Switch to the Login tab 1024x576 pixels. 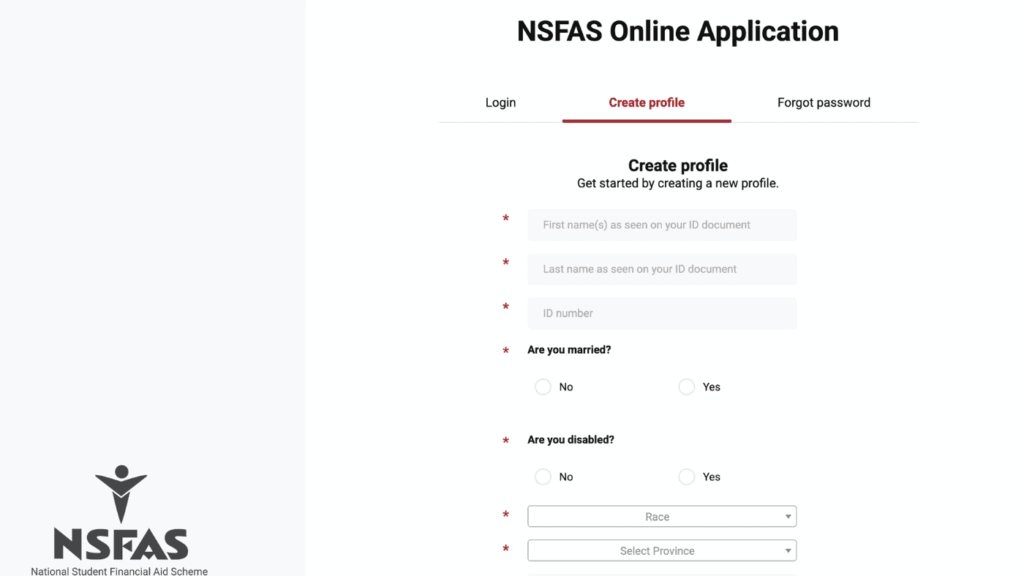coord(500,102)
